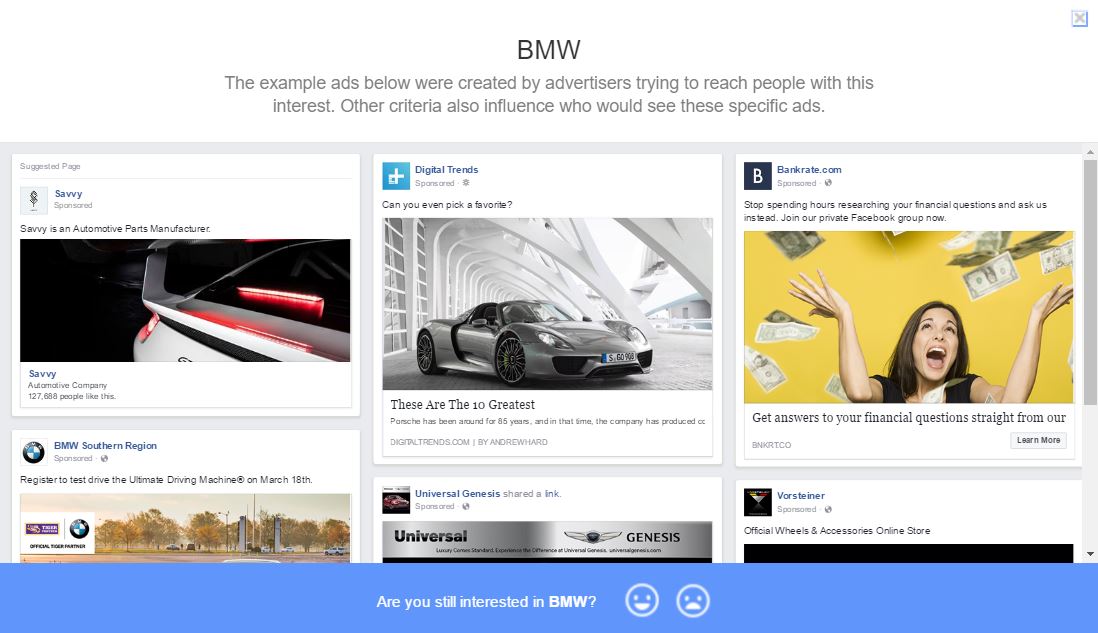1098x633 pixels.
Task: Click 'Savvy is an Automotive Parts Manufacturer.' text
Action: [x=115, y=228]
